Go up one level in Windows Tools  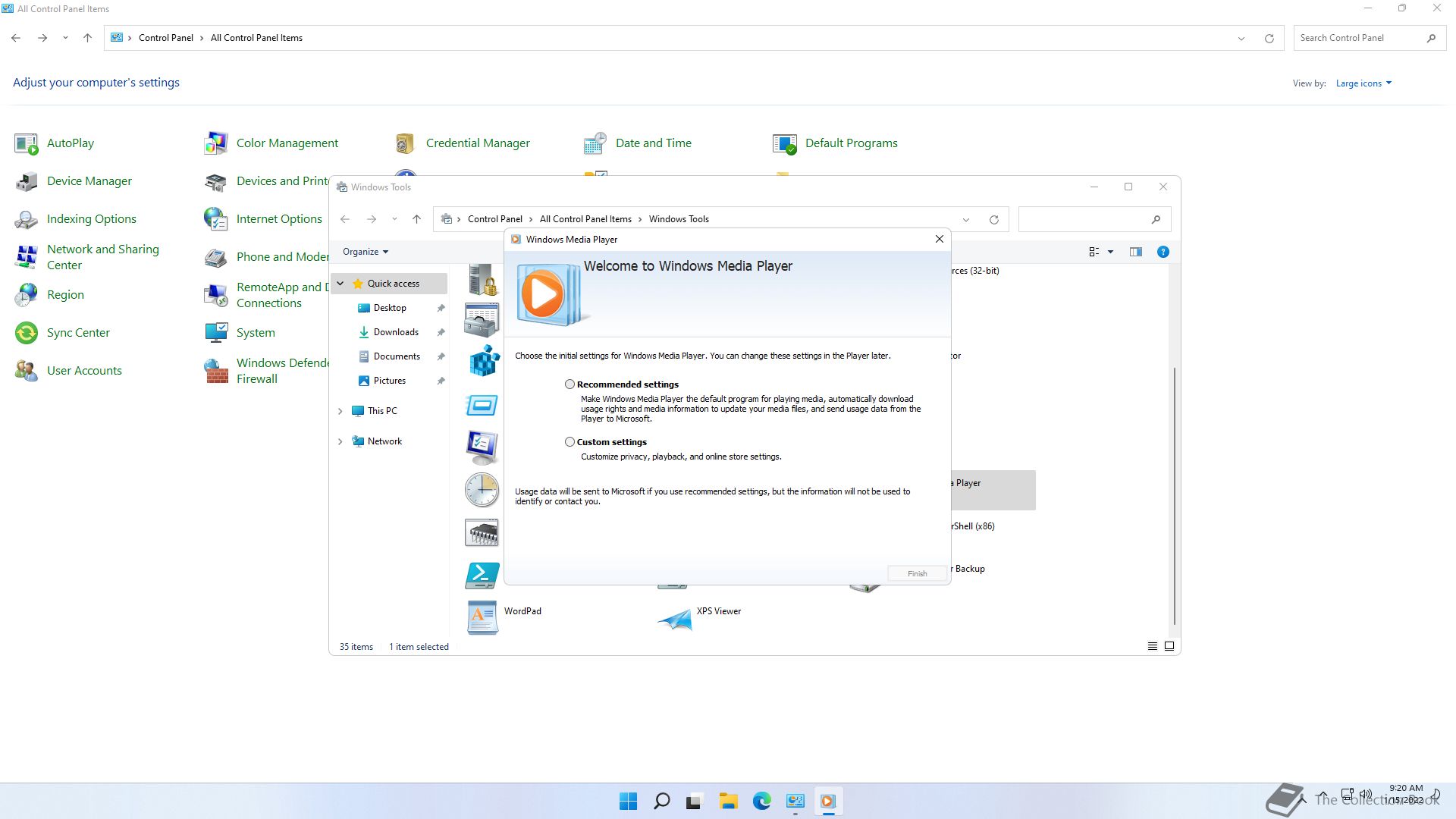click(x=416, y=219)
